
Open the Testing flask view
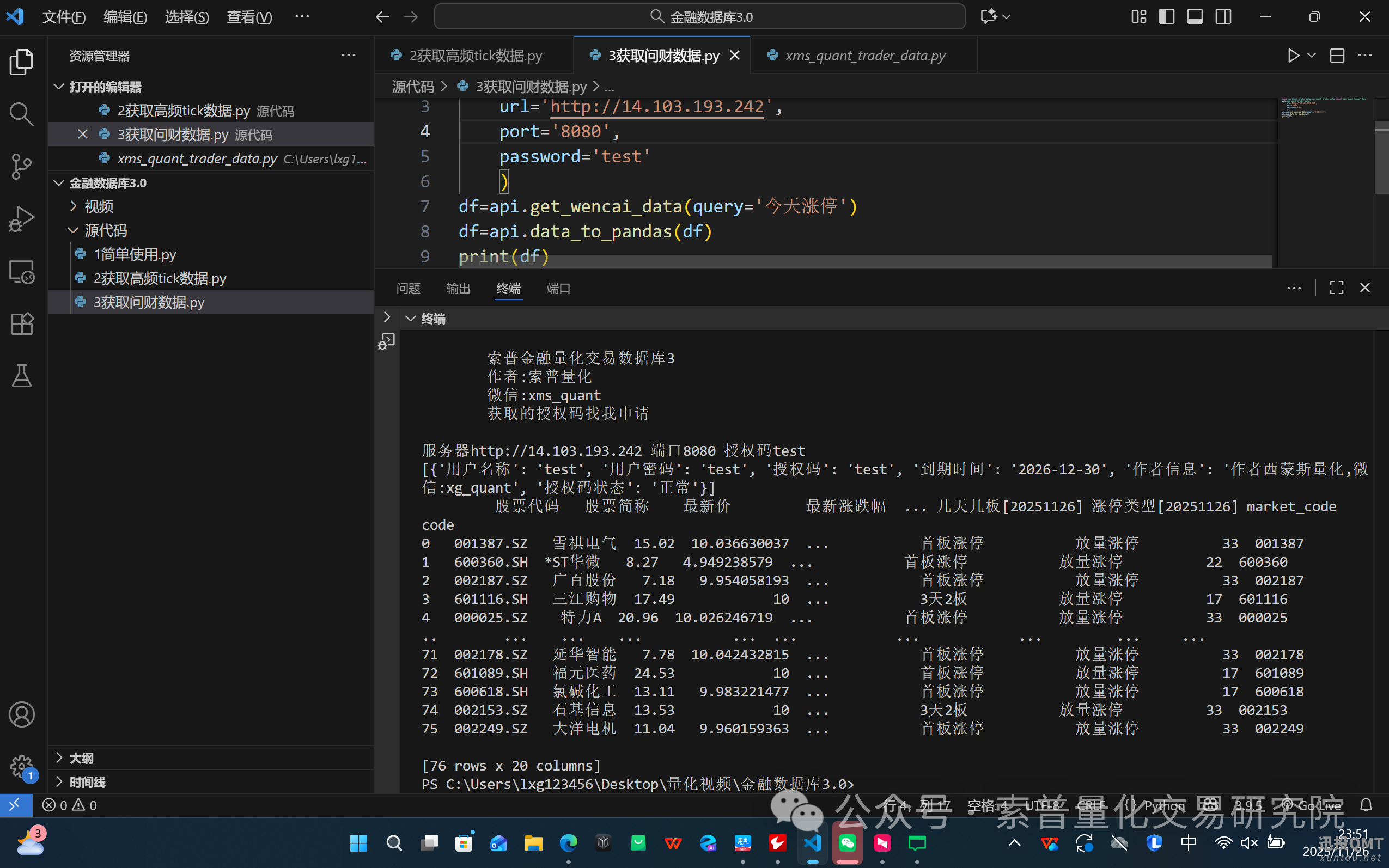[x=21, y=377]
